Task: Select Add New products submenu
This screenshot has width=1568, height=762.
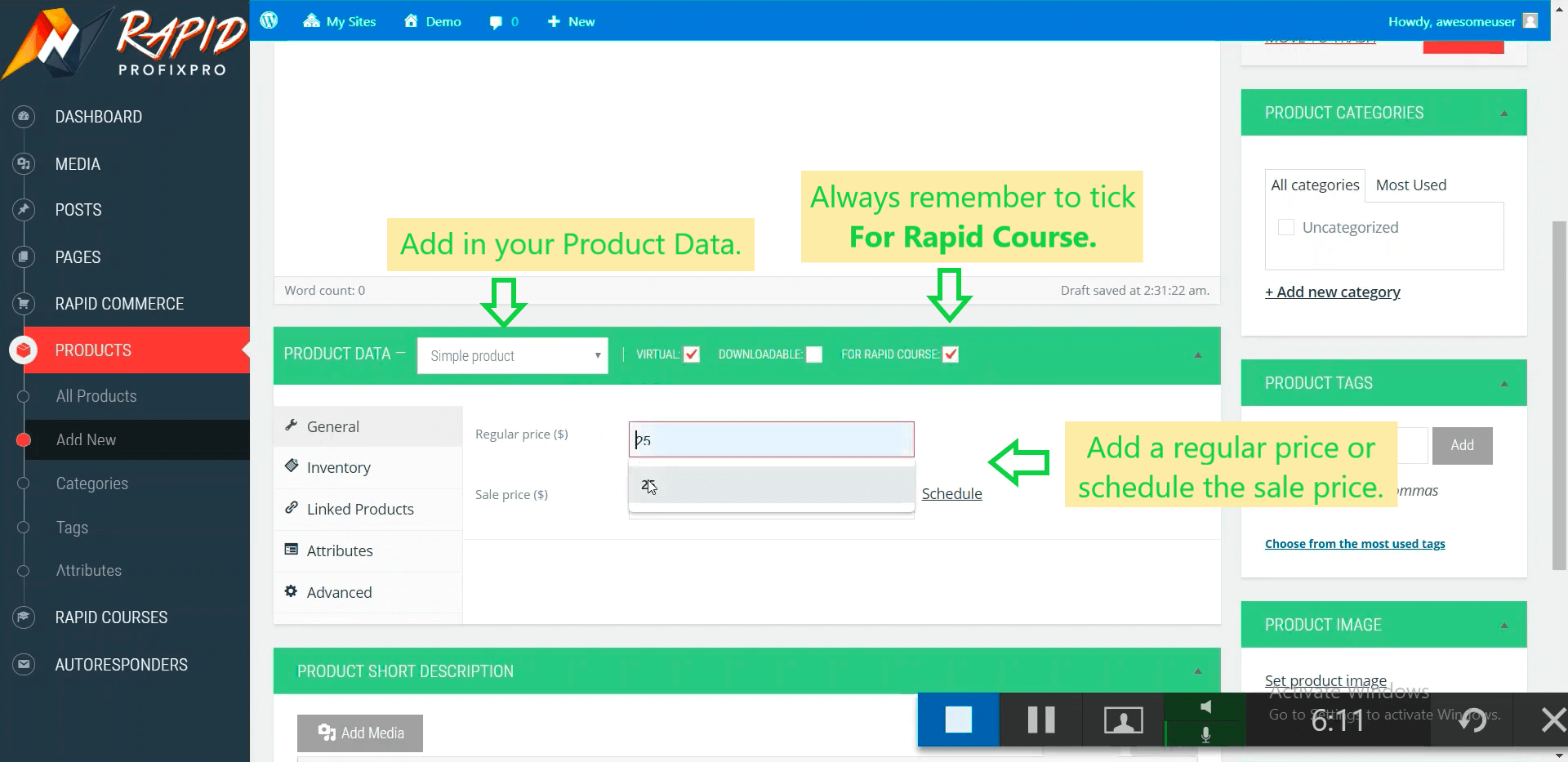Action: [86, 439]
